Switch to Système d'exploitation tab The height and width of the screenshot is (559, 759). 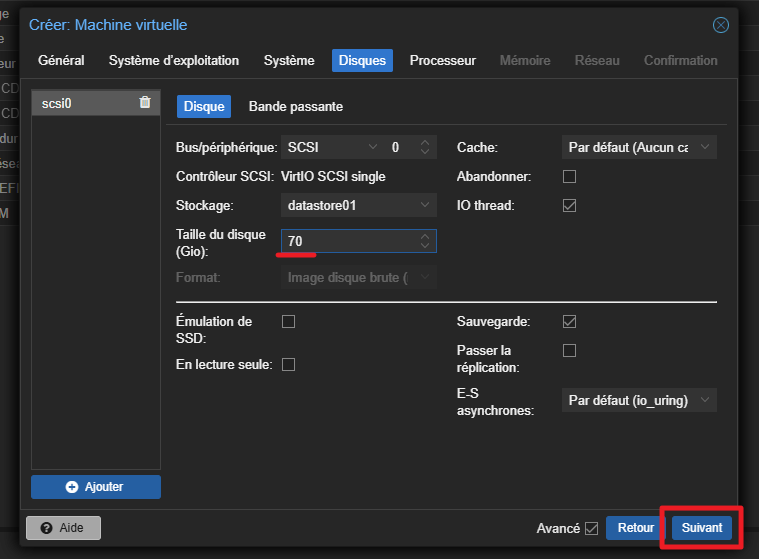tap(174, 60)
